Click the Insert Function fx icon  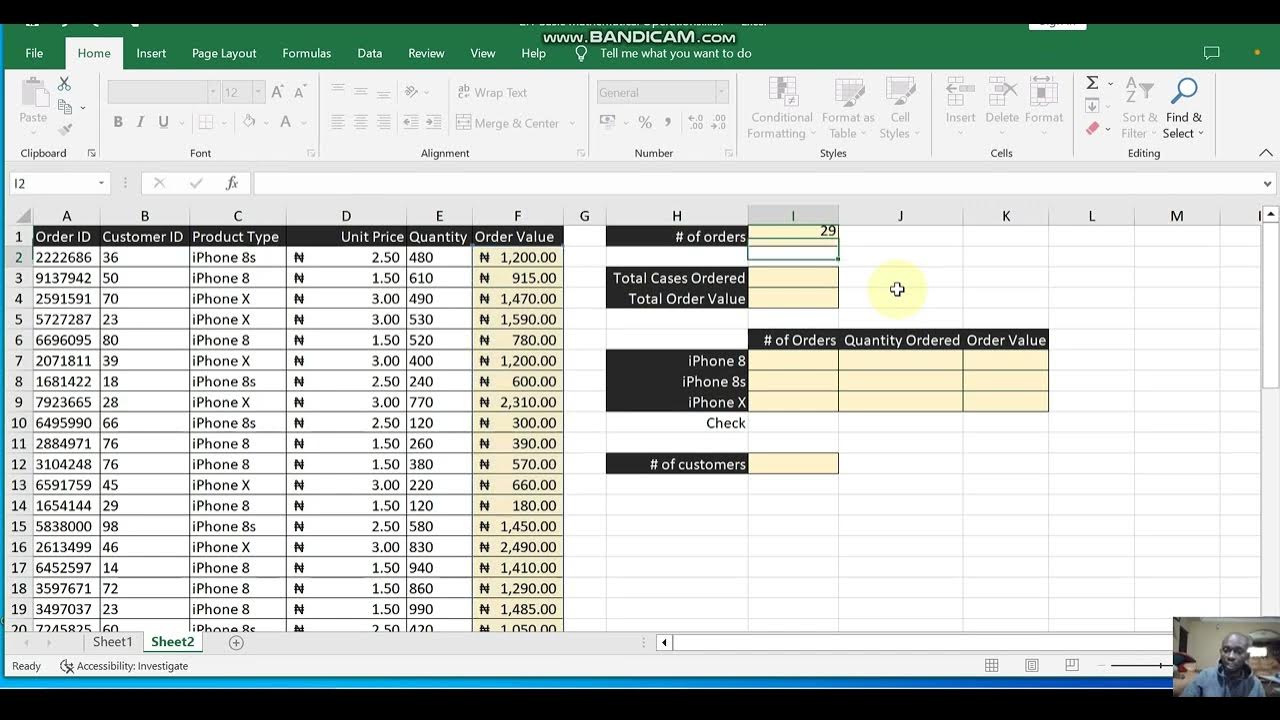coord(232,183)
